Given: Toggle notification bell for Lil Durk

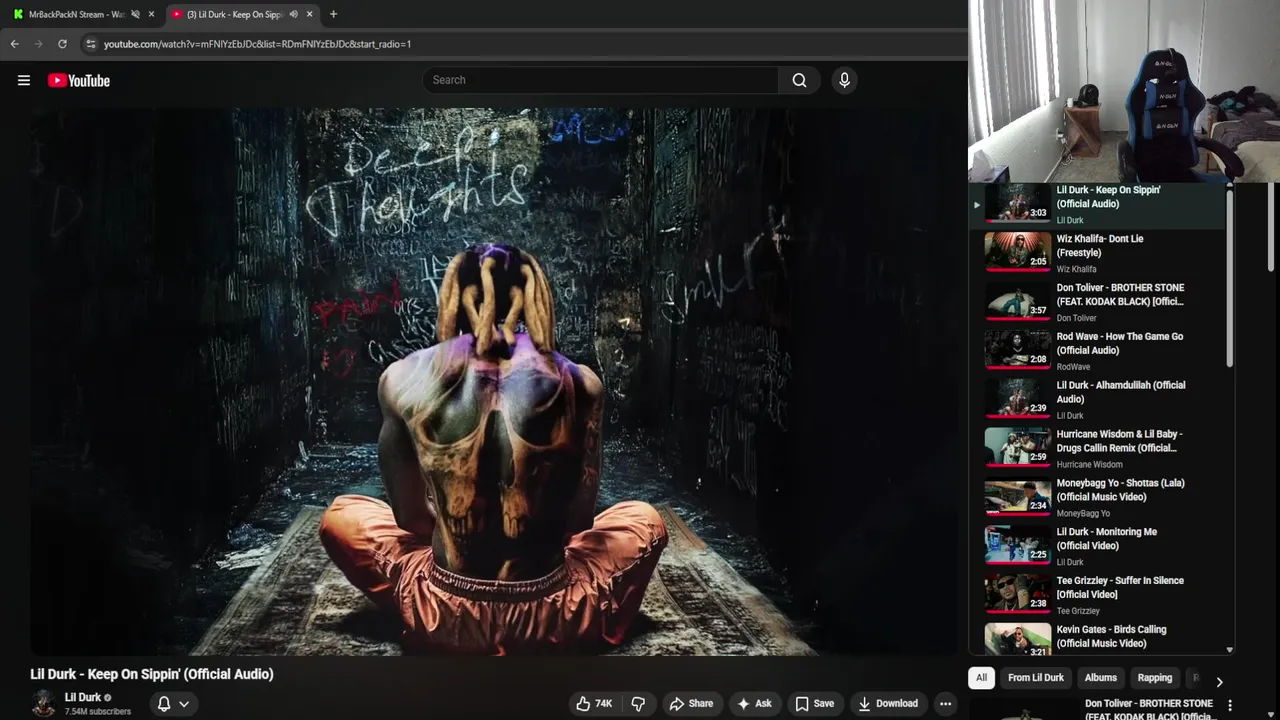Looking at the screenshot, I should [173, 704].
